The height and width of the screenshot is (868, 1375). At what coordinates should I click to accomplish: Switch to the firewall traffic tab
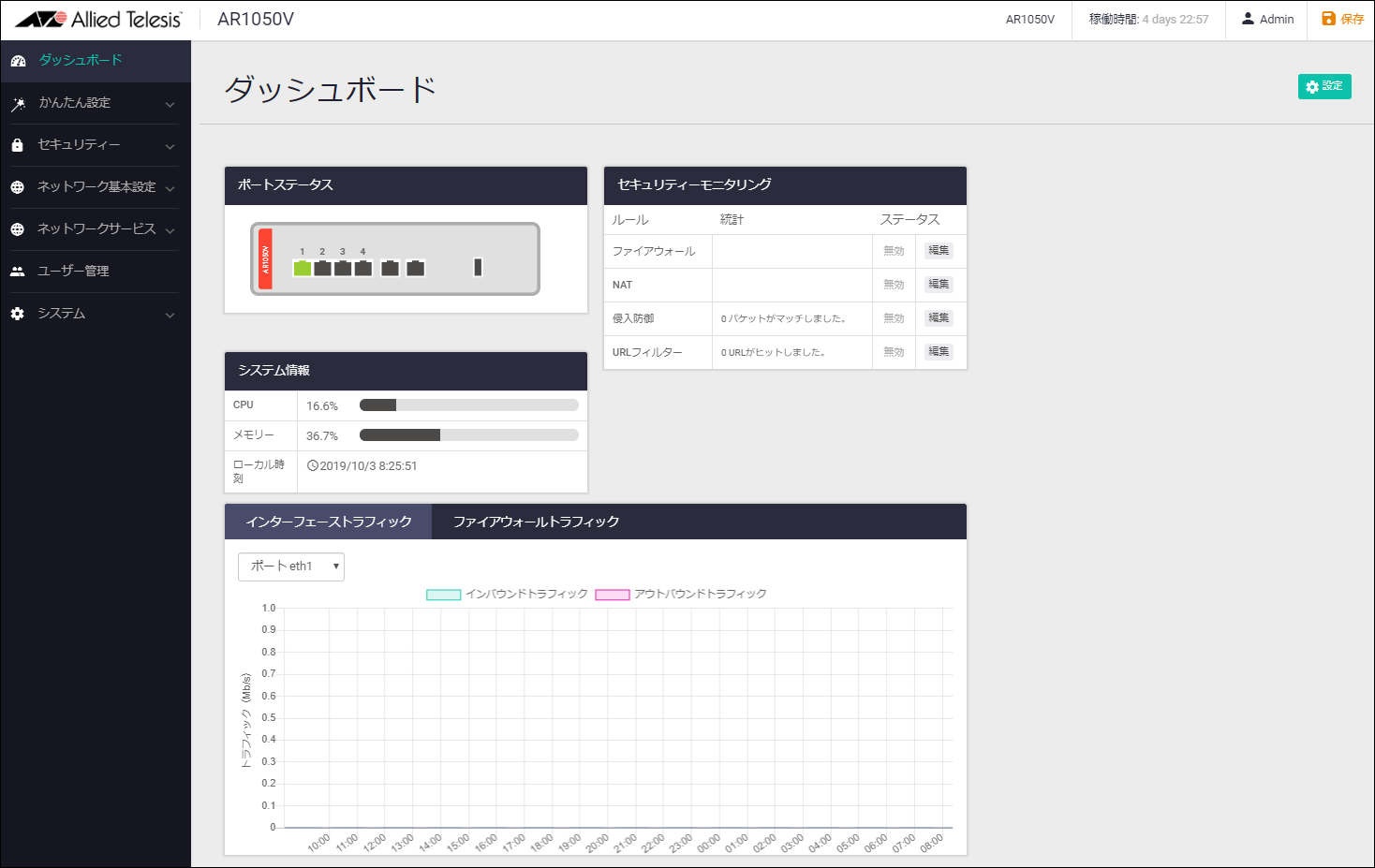click(x=536, y=522)
